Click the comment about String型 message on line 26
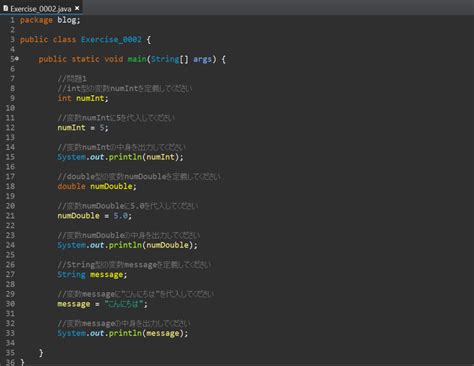This screenshot has width=474, height=366. pyautogui.click(x=134, y=265)
